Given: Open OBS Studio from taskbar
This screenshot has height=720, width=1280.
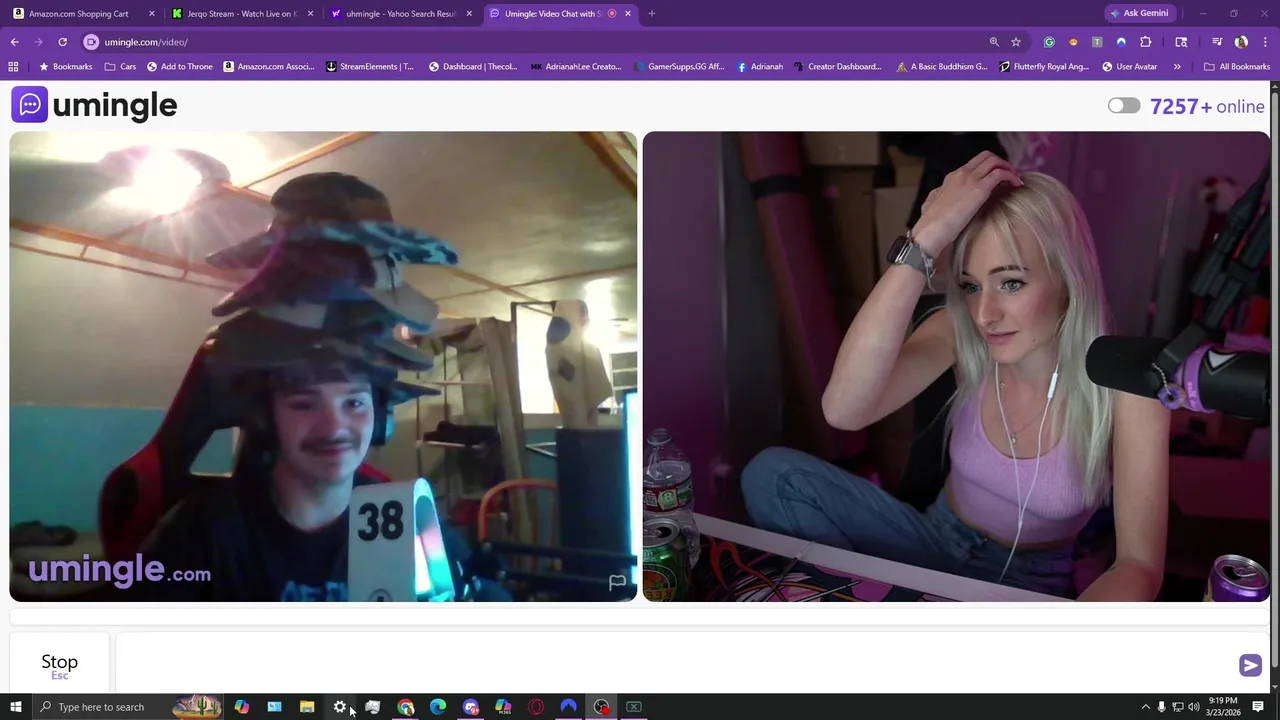Looking at the screenshot, I should (x=601, y=707).
